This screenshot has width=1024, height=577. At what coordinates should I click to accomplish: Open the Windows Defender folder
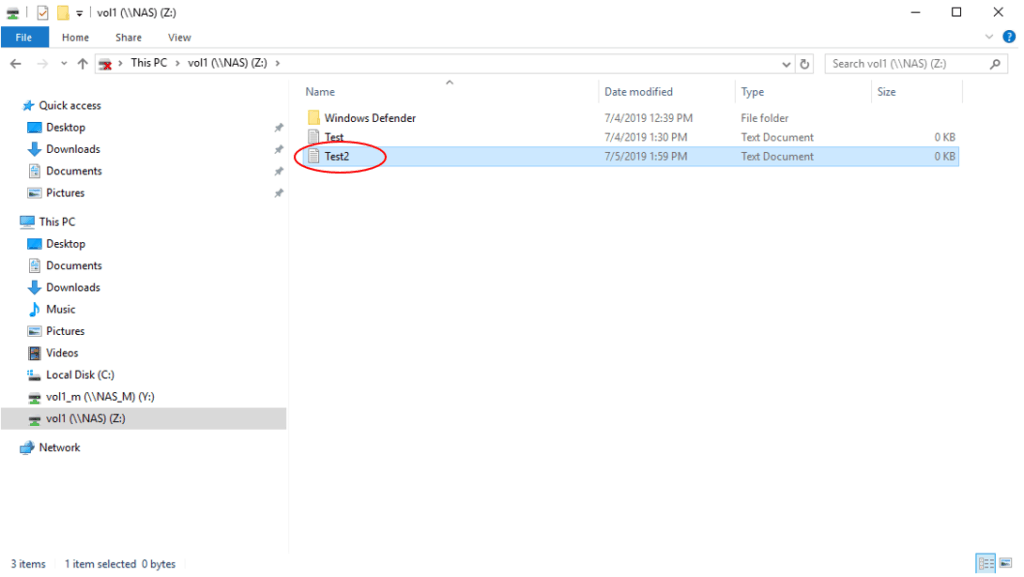pos(374,117)
